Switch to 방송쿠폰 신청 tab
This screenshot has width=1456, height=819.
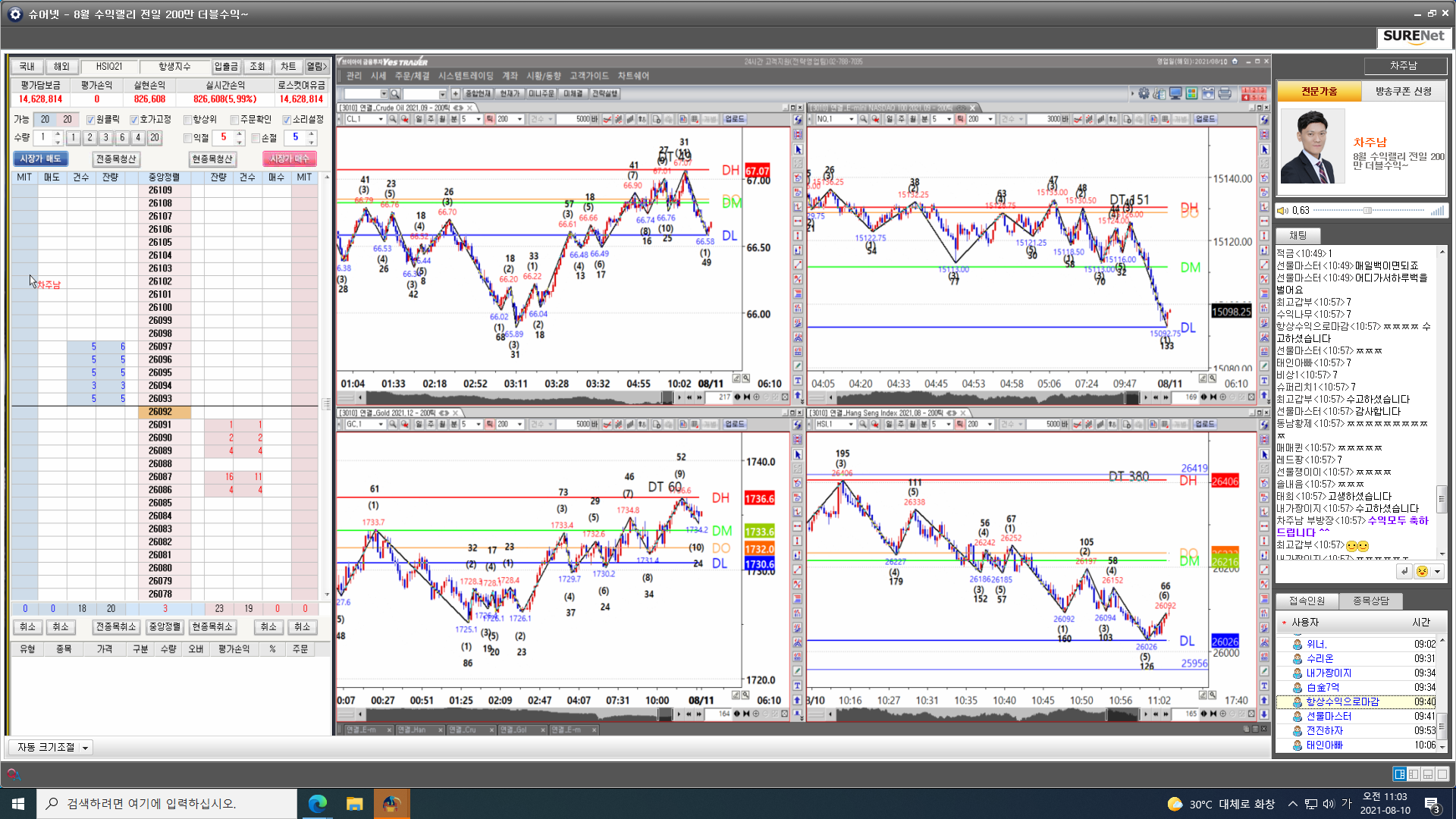(1403, 91)
